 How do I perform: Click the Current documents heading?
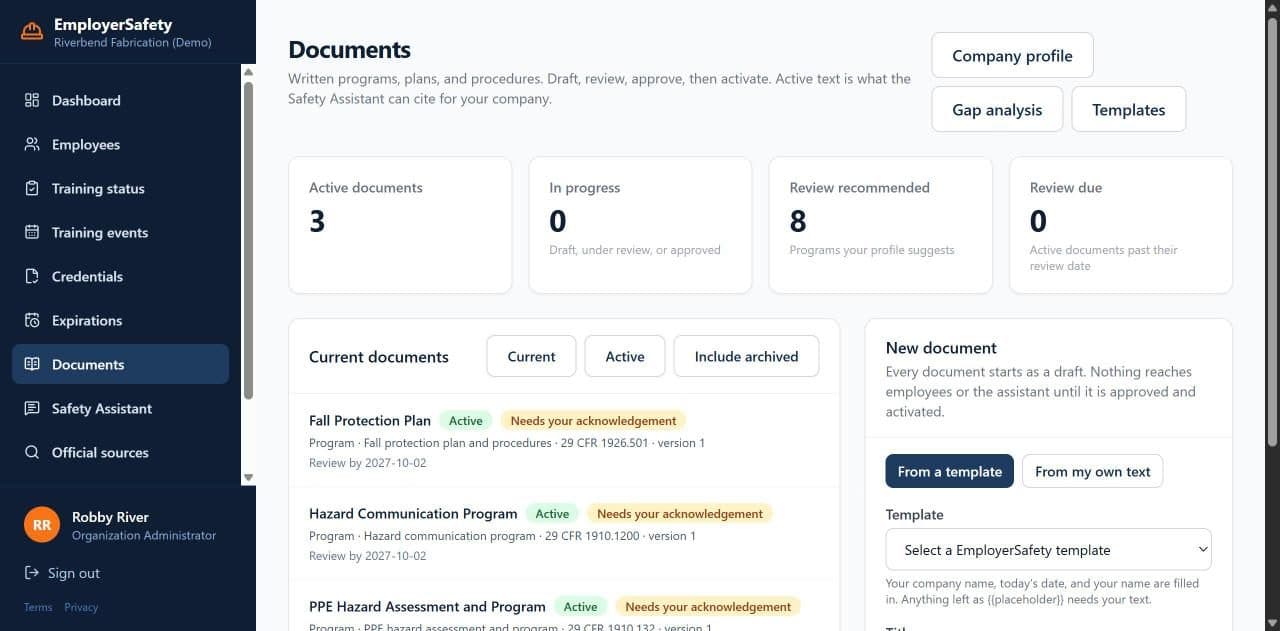pyautogui.click(x=379, y=357)
